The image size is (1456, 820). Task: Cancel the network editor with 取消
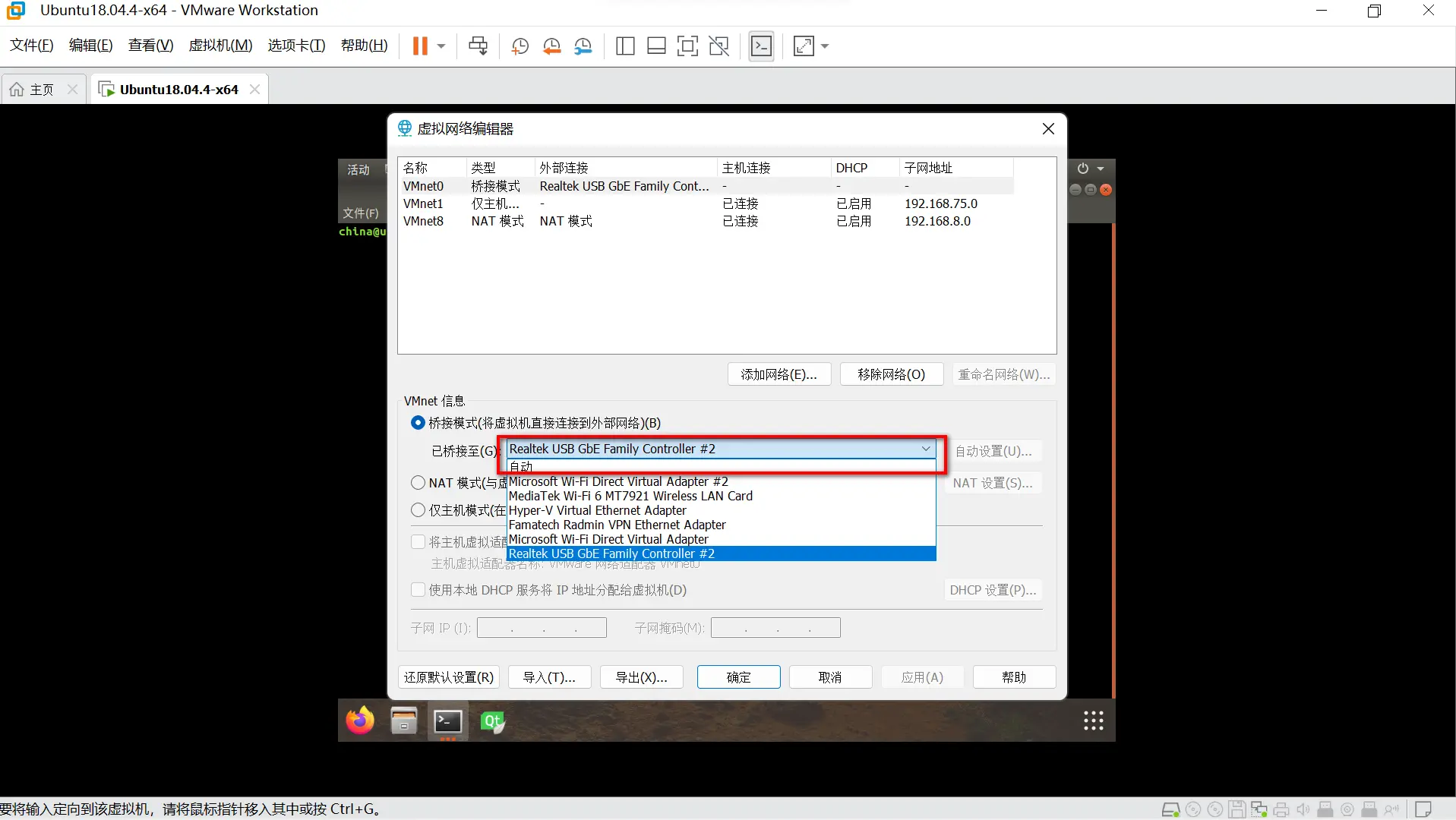[x=830, y=677]
